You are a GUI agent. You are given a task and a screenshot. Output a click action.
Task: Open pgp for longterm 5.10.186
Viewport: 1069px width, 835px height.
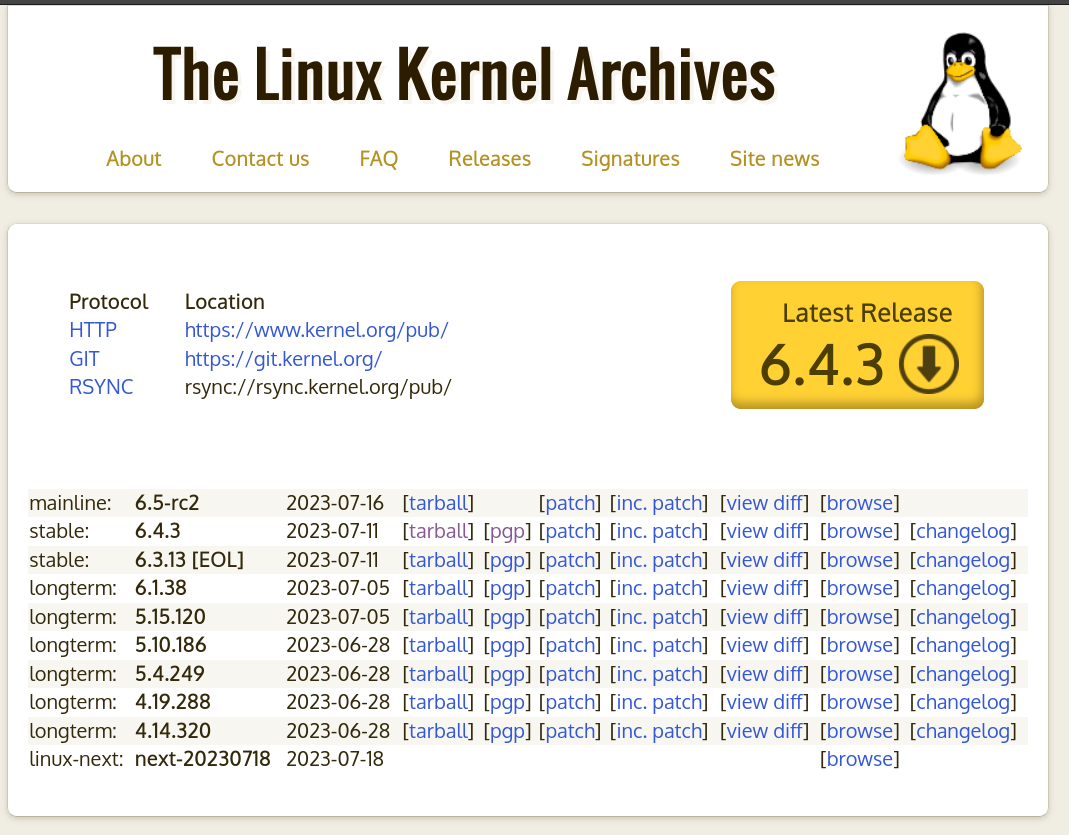pos(507,645)
